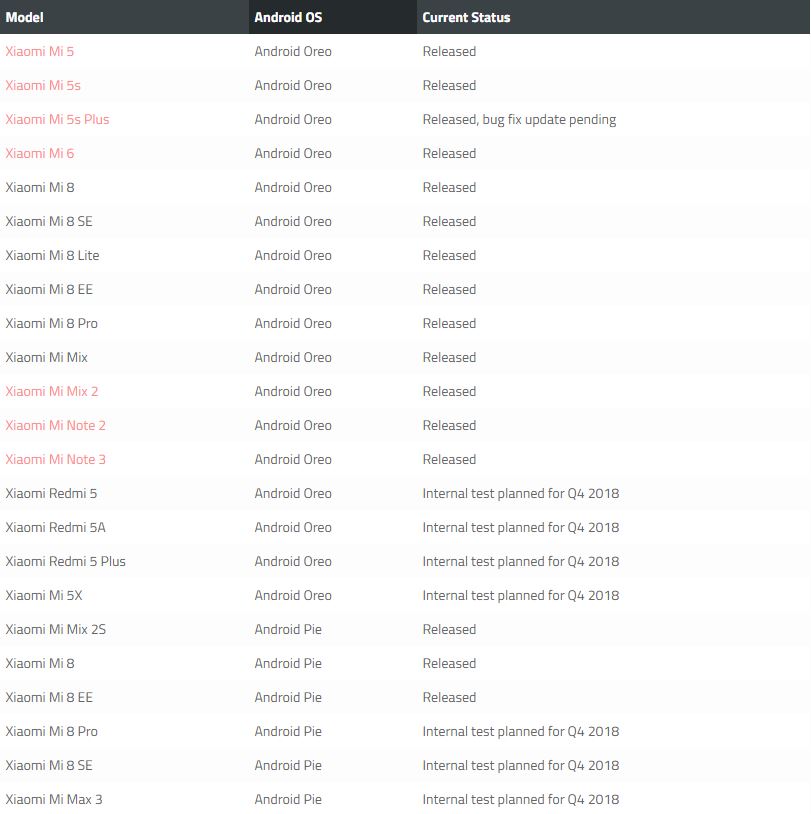The width and height of the screenshot is (811, 814).
Task: Click the Xiaomi Mi 5s link
Action: click(x=43, y=85)
